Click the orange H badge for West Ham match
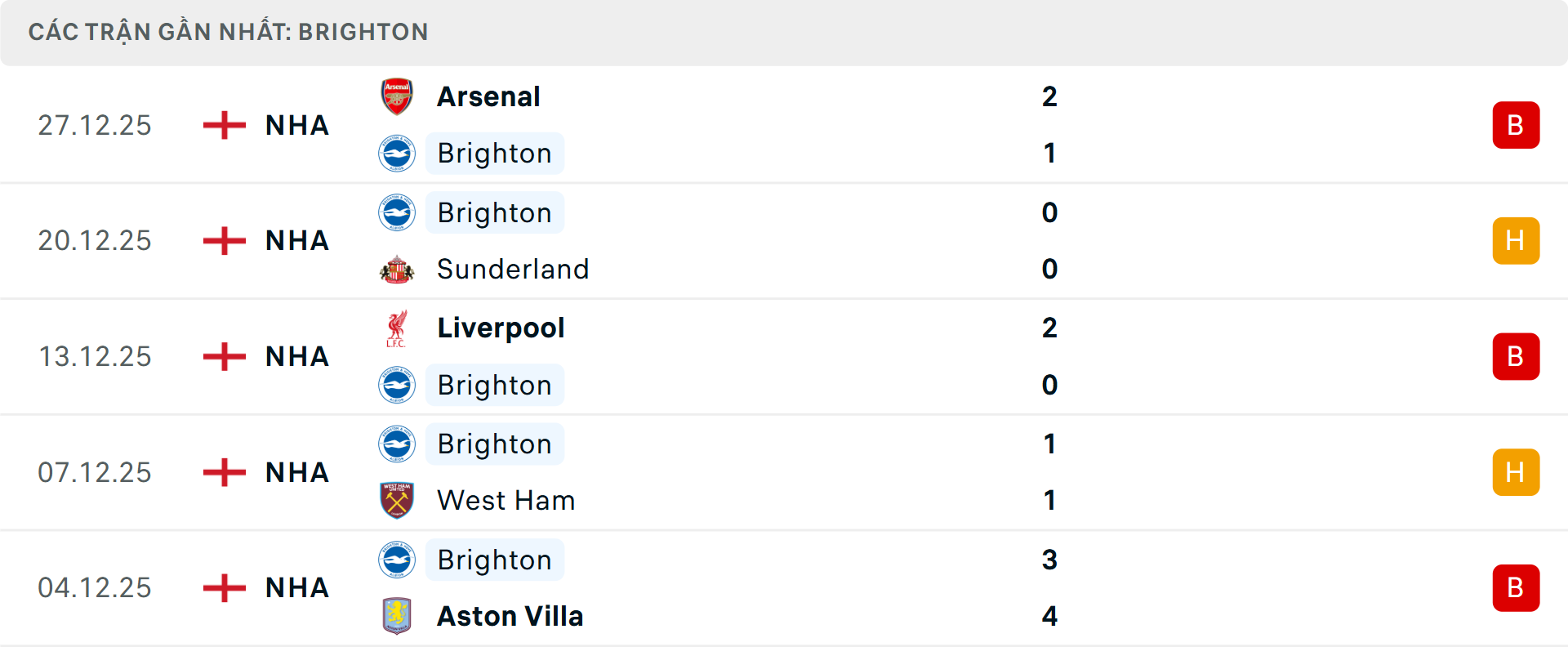This screenshot has width=1568, height=647. (x=1516, y=472)
